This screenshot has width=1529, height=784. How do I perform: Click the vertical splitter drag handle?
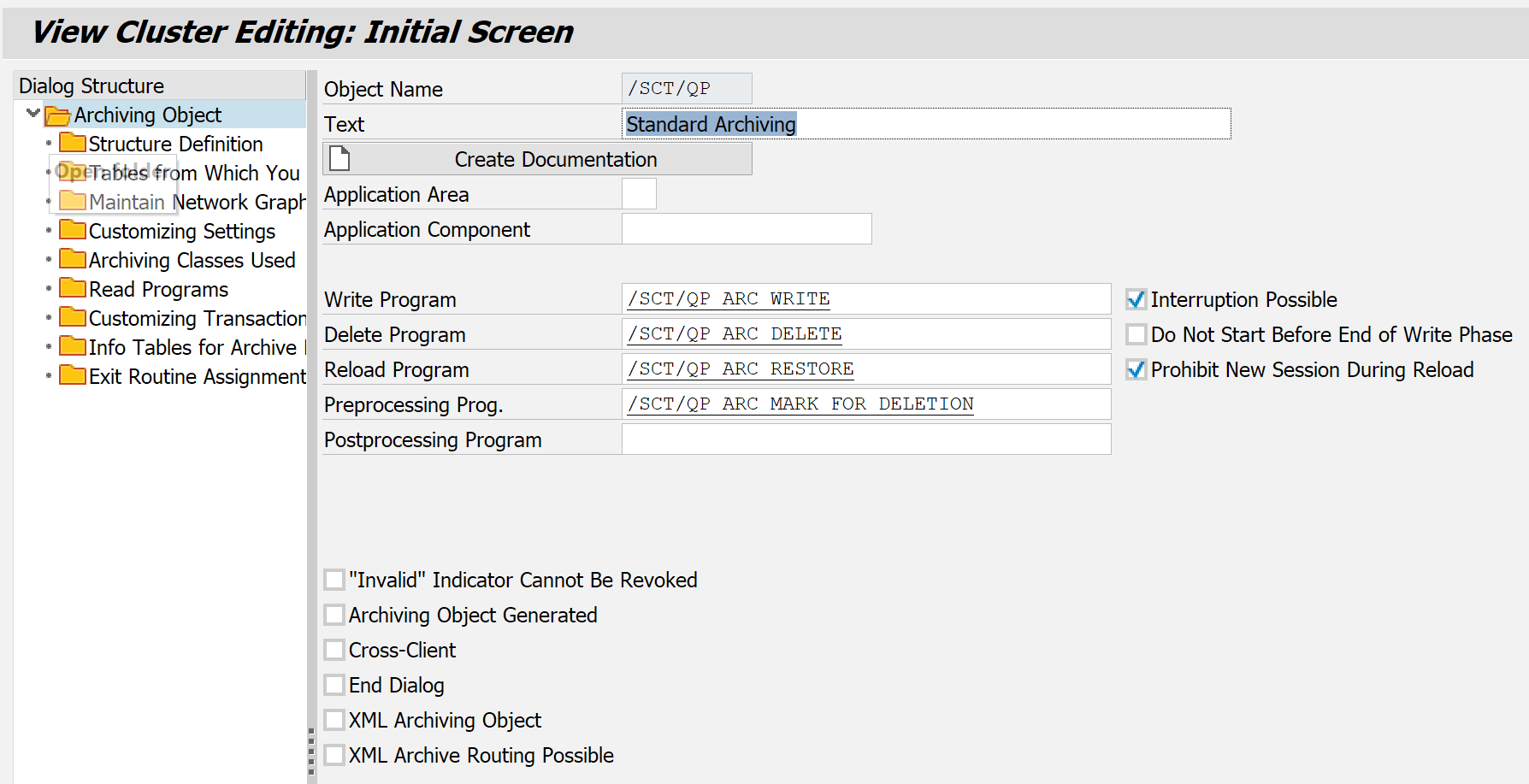click(311, 752)
